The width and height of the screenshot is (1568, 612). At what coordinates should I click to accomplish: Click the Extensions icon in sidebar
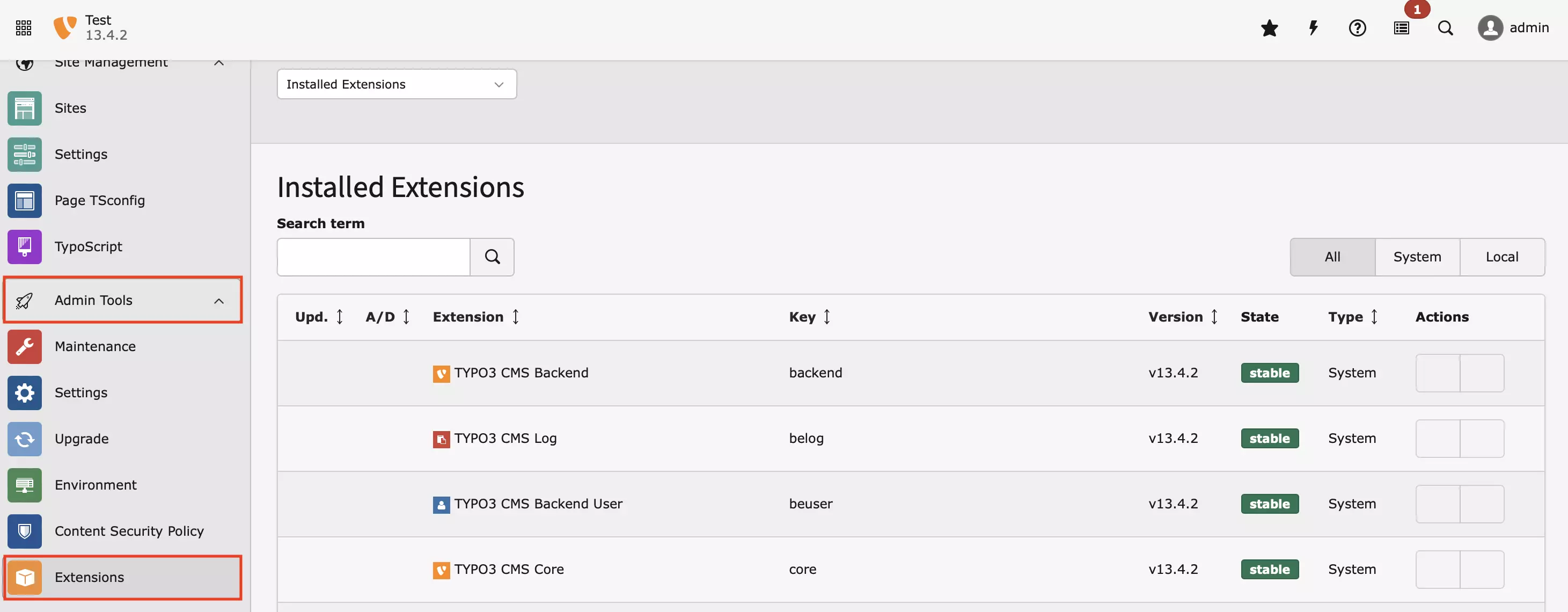pos(24,577)
